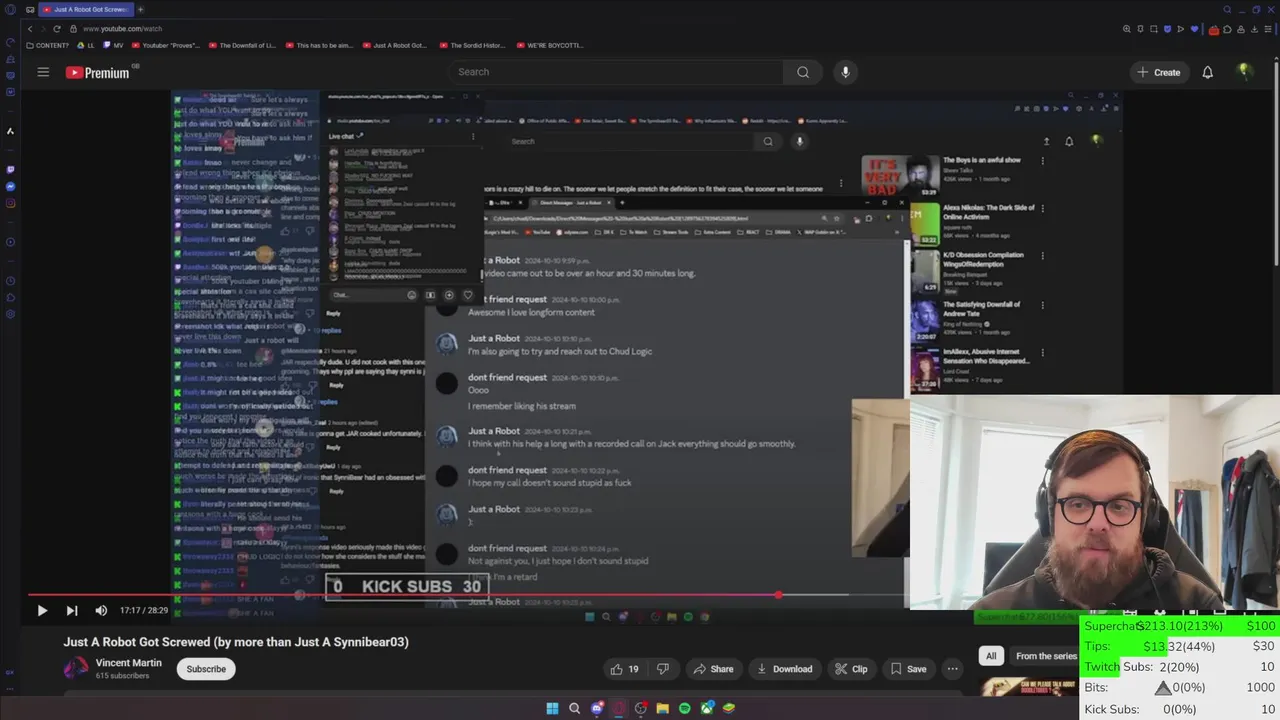Screen dimensions: 1280x720
Task: Click the snapshot capture icon in toolbar
Action: [x=1154, y=29]
